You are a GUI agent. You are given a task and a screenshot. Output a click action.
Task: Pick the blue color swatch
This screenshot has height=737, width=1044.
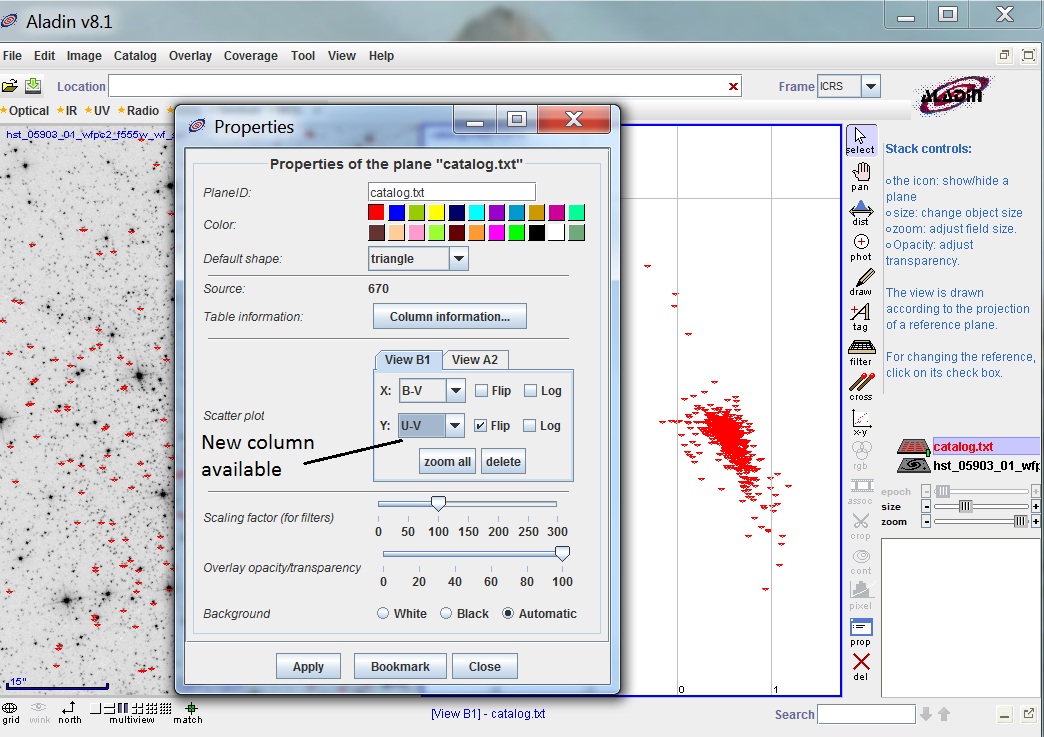click(x=396, y=212)
